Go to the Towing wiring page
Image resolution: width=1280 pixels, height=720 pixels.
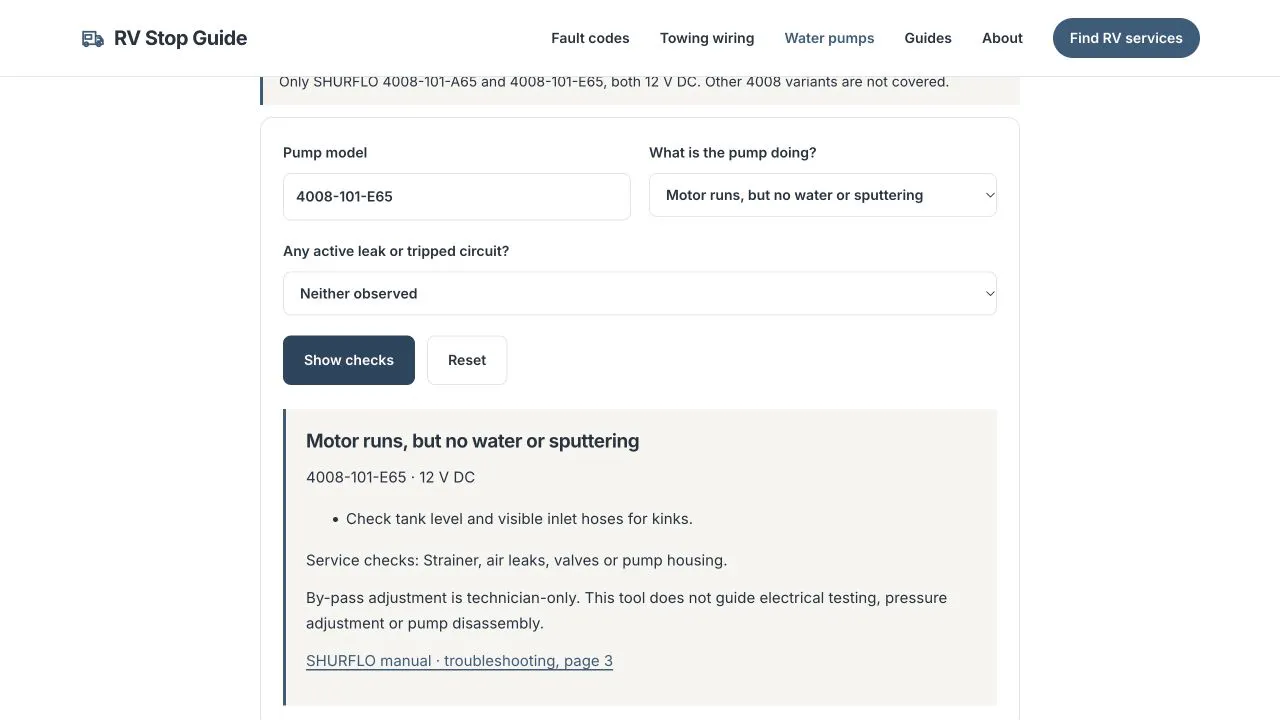click(x=707, y=38)
